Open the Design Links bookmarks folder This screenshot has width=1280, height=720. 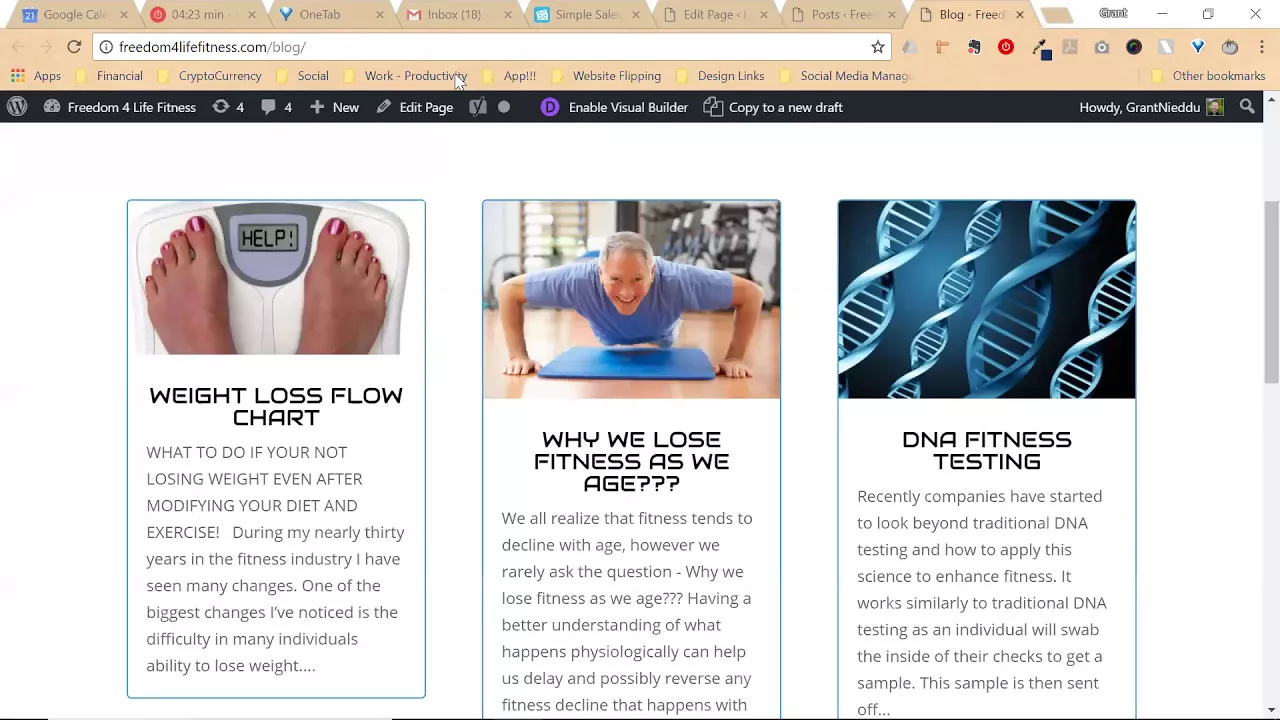(x=721, y=76)
